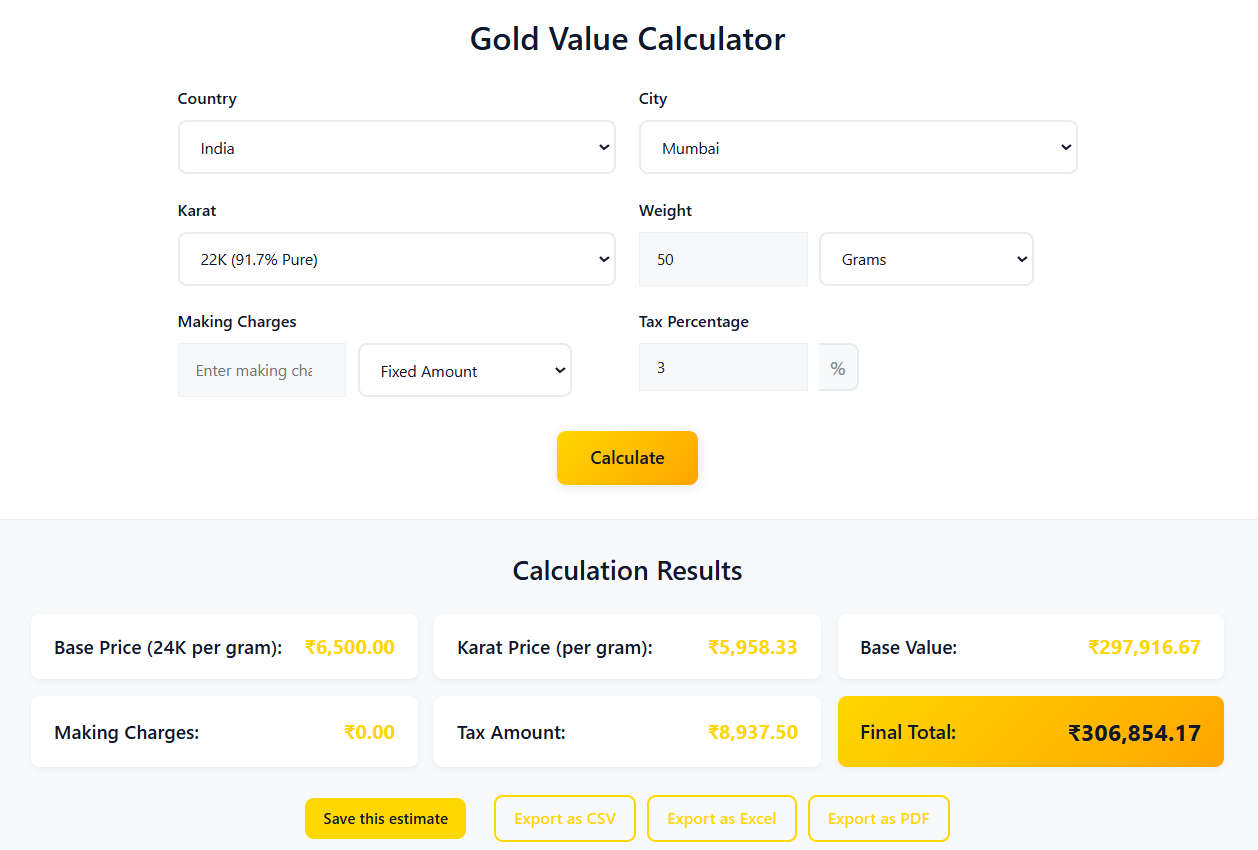
Task: Open the Fixed Amount making charges dropdown
Action: [x=464, y=370]
